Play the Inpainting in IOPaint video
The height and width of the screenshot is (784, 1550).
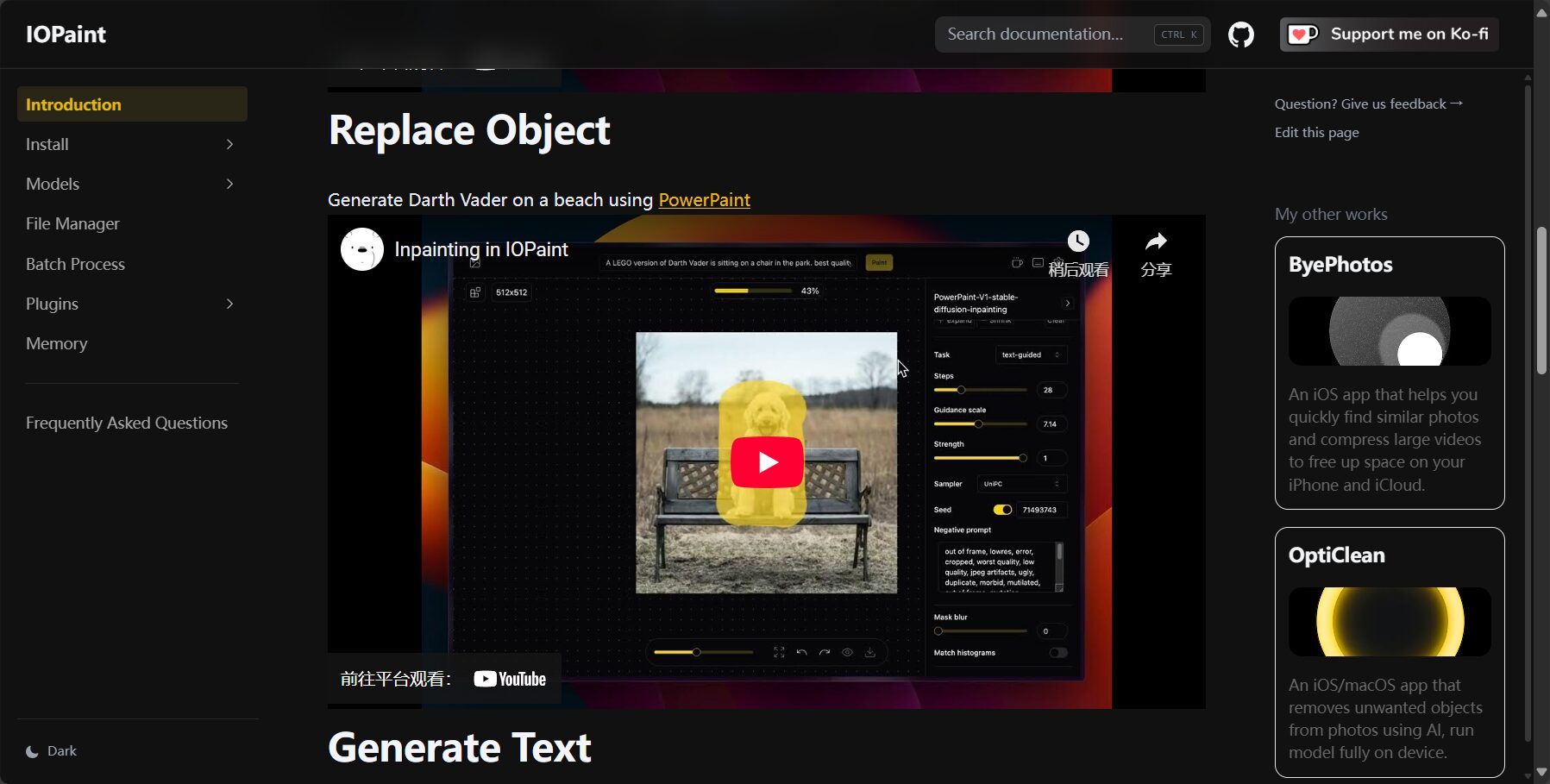pyautogui.click(x=767, y=462)
